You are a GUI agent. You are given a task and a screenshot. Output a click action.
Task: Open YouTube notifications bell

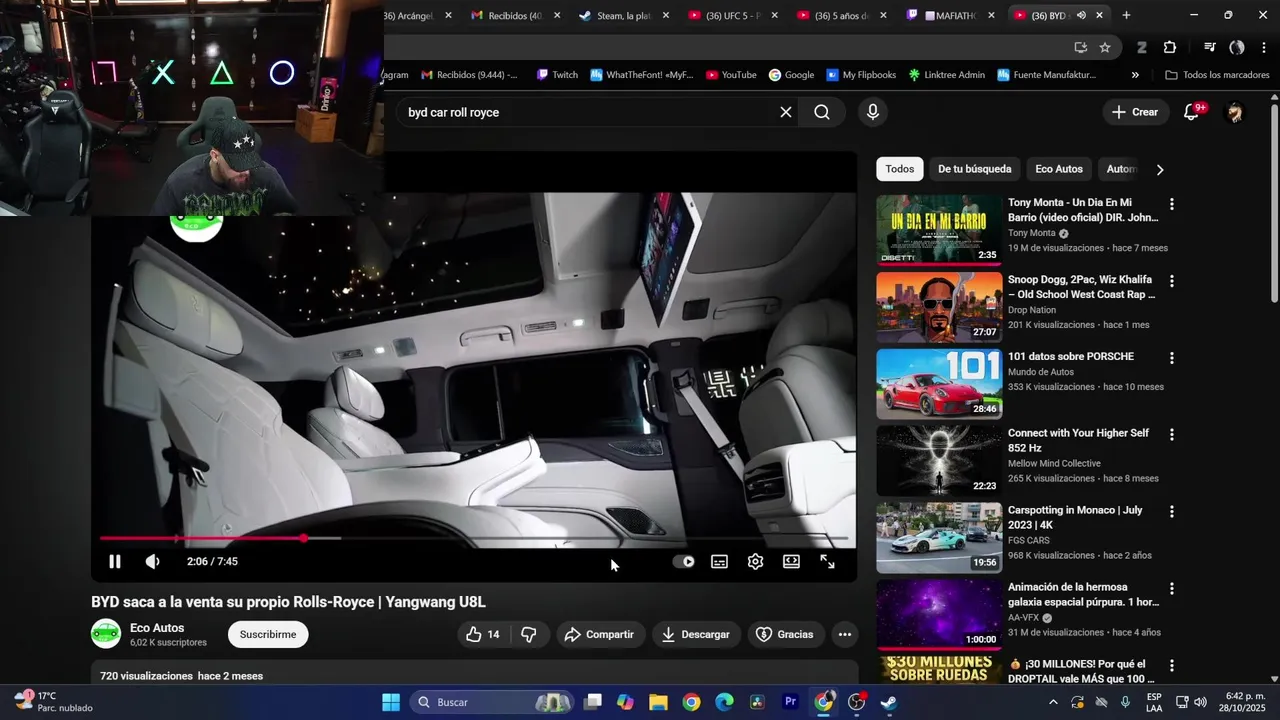pos(1191,112)
